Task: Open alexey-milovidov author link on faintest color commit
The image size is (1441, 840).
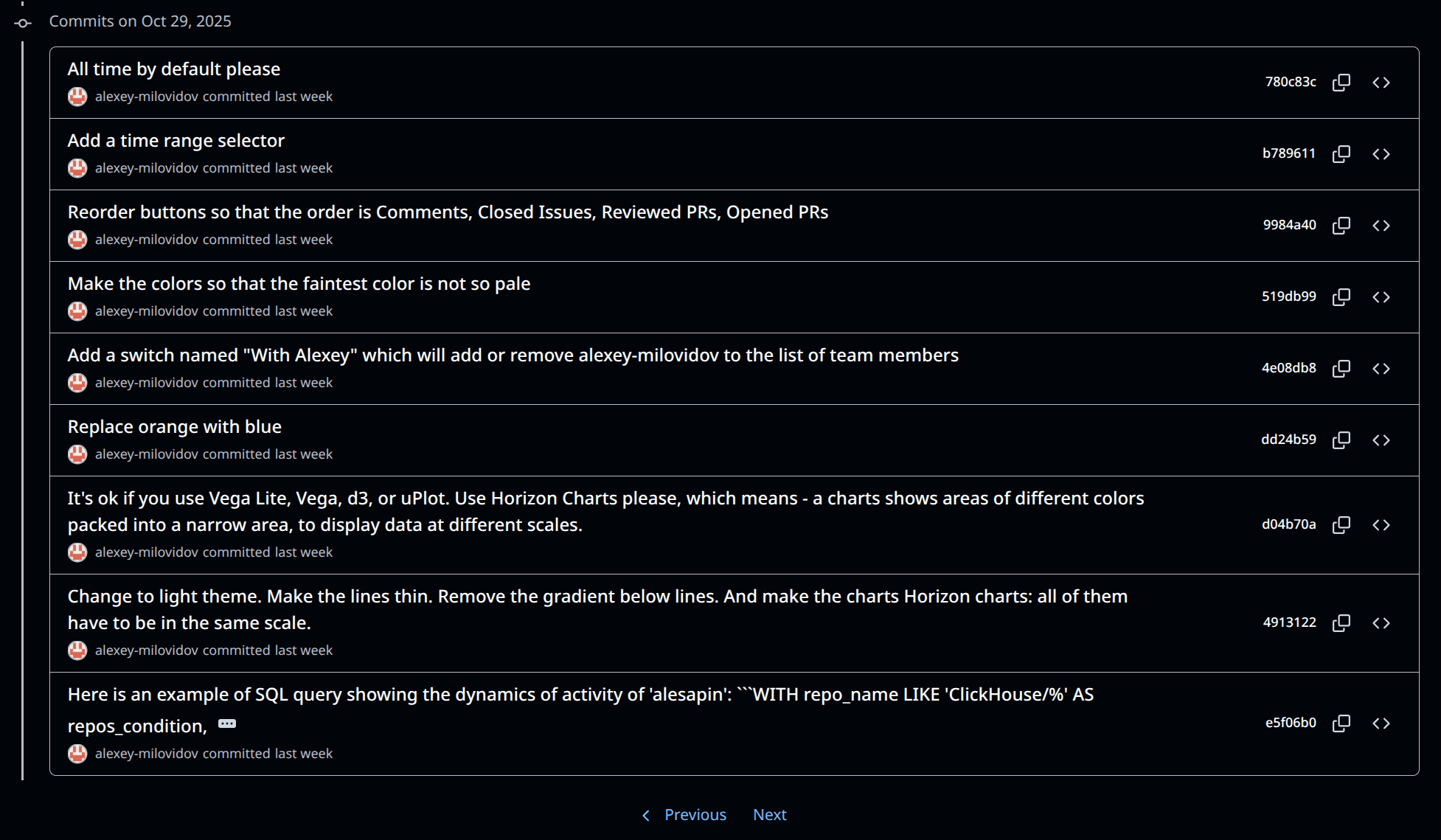Action: coord(146,311)
